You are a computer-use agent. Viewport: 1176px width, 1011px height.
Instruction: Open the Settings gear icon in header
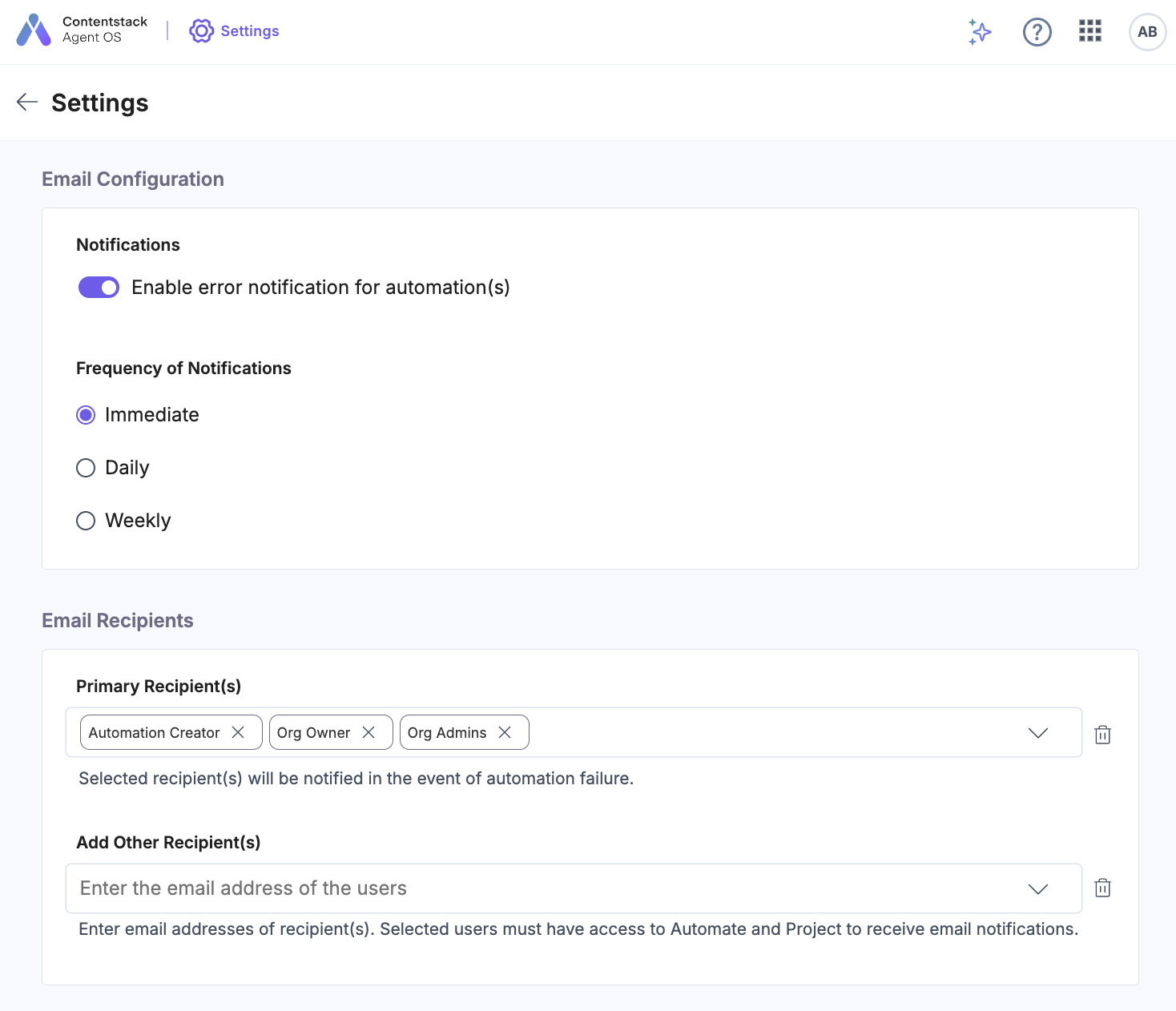[x=201, y=30]
